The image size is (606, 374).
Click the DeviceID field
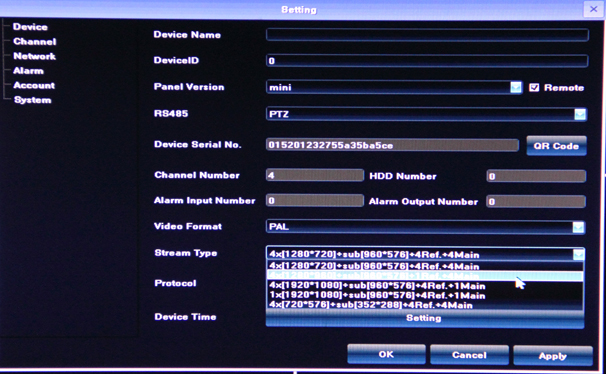tap(427, 61)
